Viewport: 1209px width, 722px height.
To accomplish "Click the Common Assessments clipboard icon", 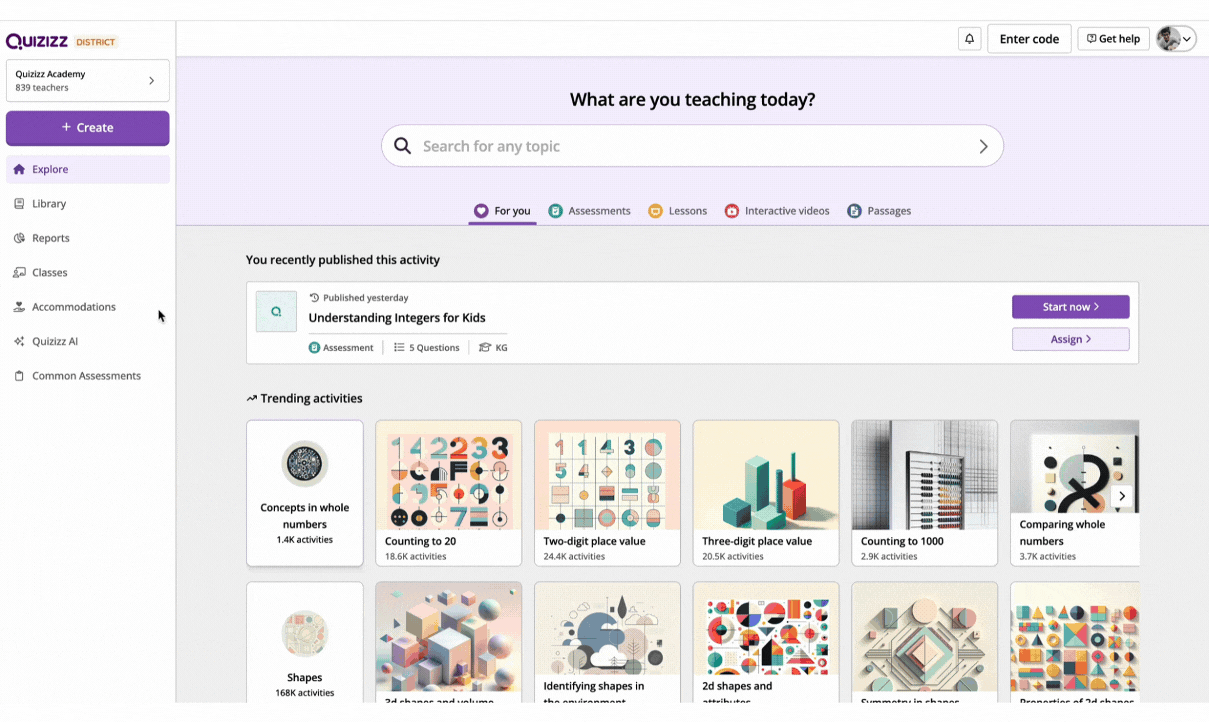I will tap(19, 376).
